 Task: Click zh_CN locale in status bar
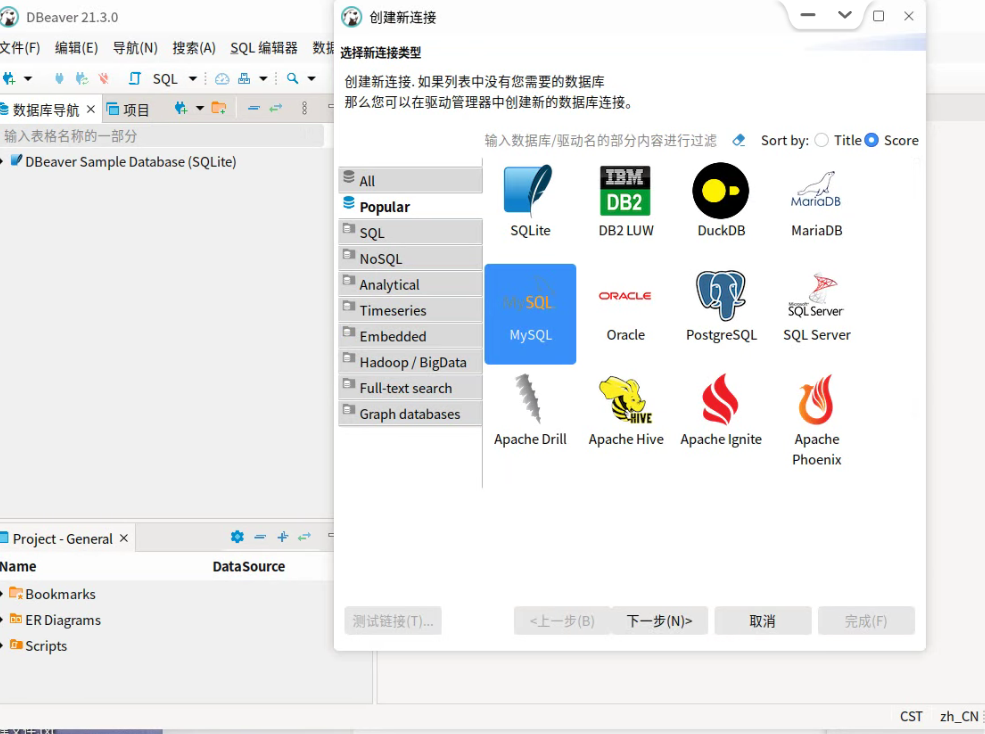(959, 716)
